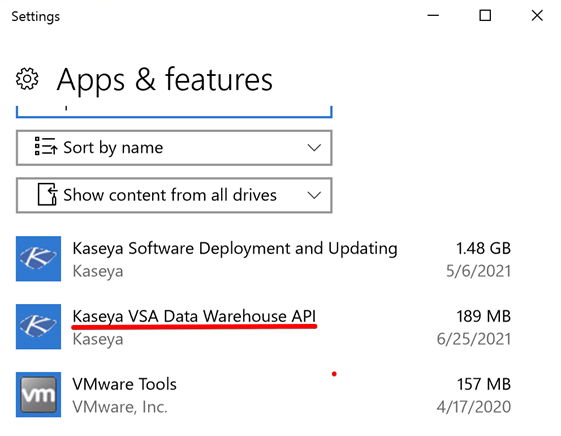Click the 6/25/2021 install date

[474, 339]
